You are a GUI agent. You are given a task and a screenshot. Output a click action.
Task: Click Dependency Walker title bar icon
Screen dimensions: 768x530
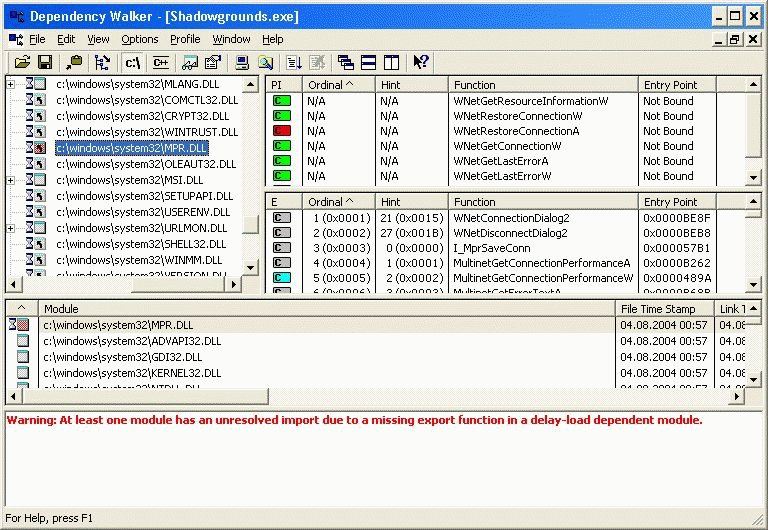[17, 17]
